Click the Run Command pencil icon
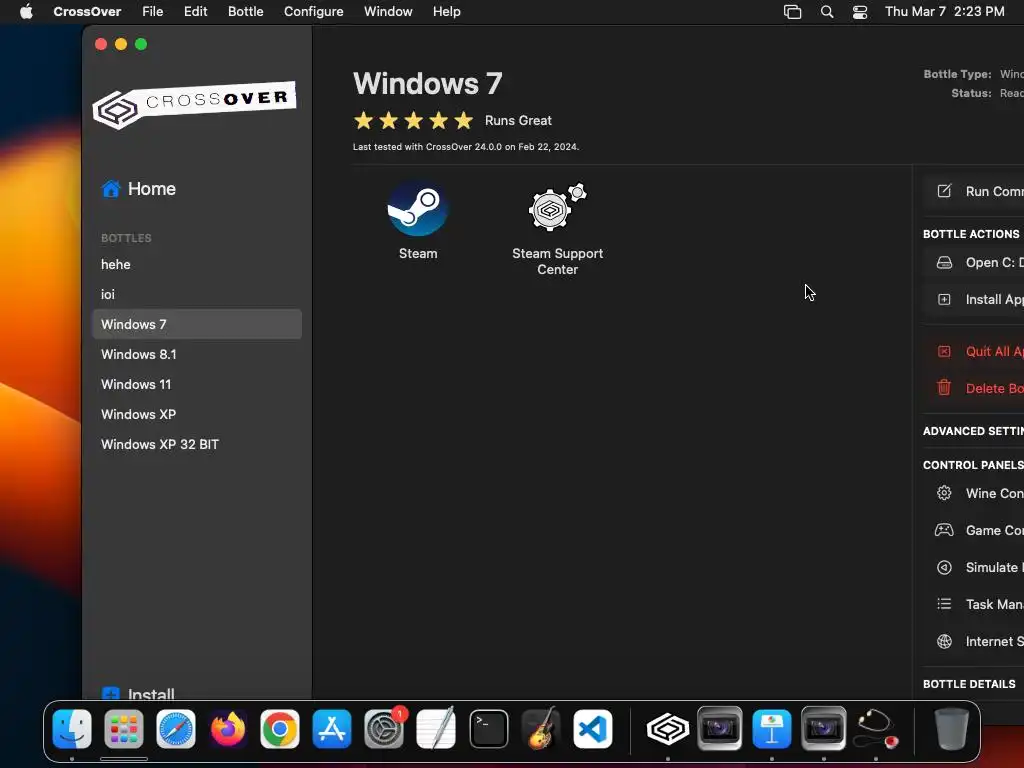This screenshot has height=768, width=1024. click(x=944, y=191)
